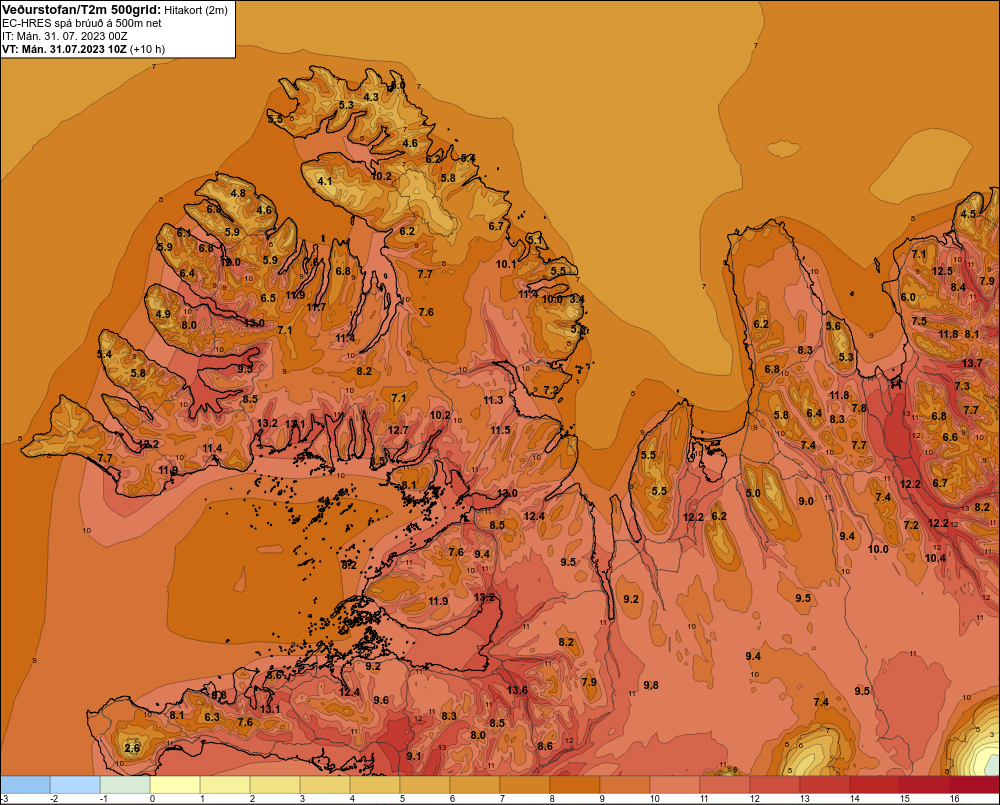Select the 6.5 temperature reading
The image size is (1000, 805).
[x=268, y=298]
